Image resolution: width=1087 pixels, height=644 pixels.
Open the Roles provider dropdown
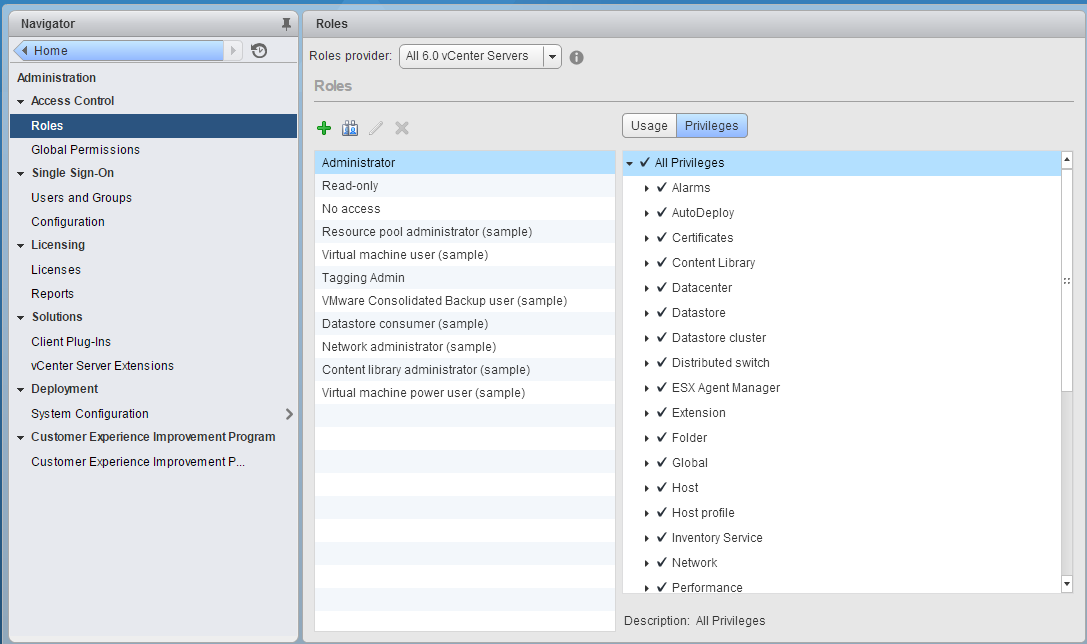point(552,57)
